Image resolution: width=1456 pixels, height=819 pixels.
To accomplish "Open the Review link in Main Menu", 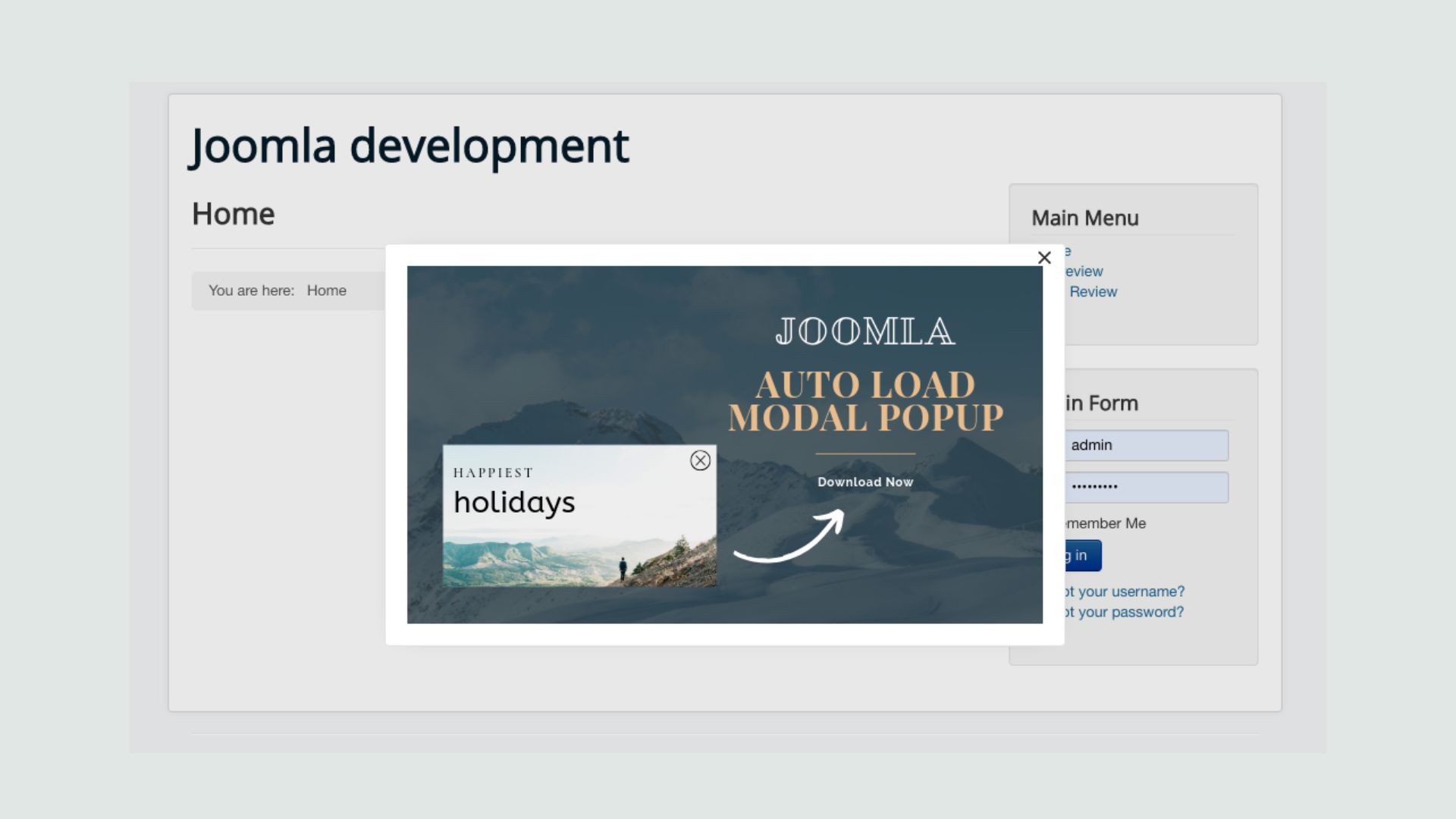I will (x=1093, y=292).
